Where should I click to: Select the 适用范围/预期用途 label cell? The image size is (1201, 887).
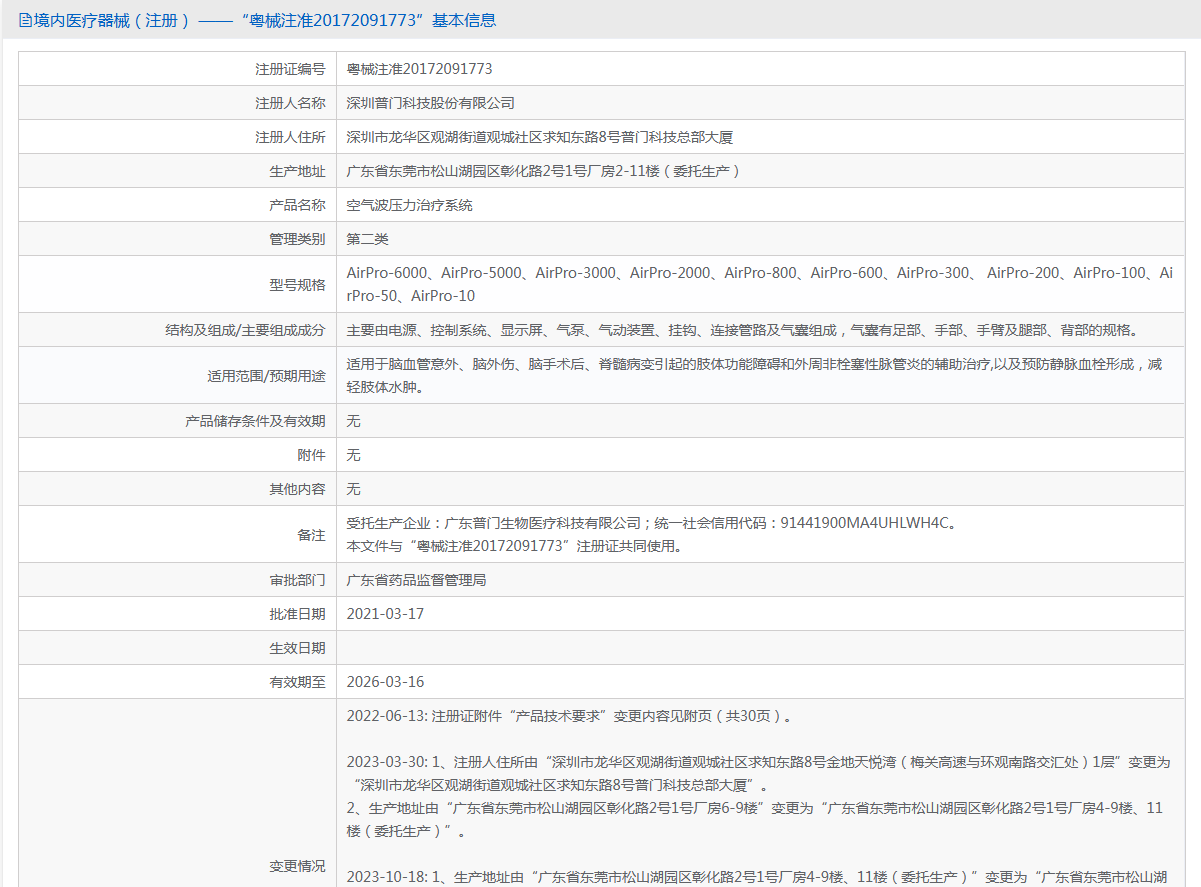178,375
